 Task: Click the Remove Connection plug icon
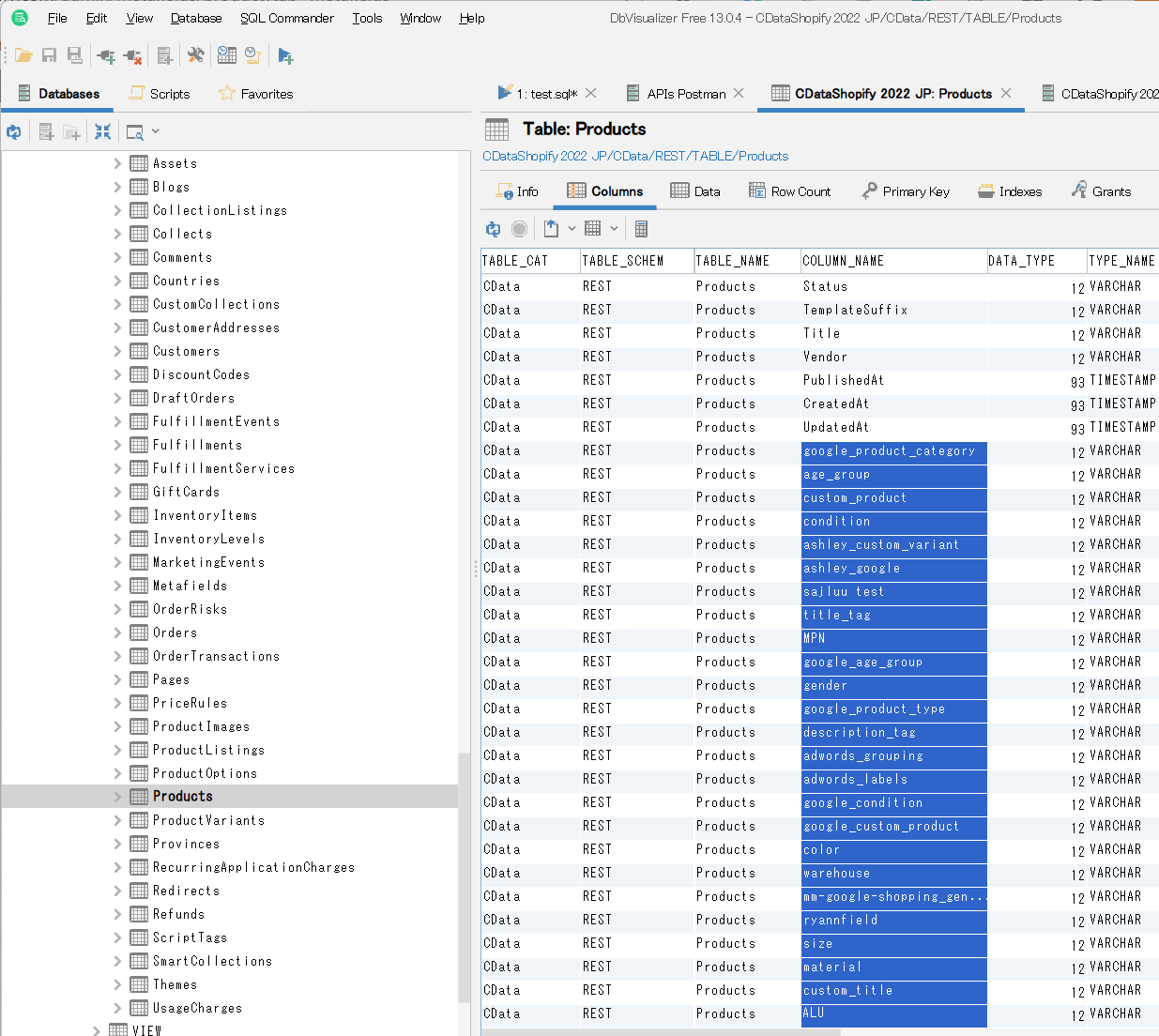133,56
